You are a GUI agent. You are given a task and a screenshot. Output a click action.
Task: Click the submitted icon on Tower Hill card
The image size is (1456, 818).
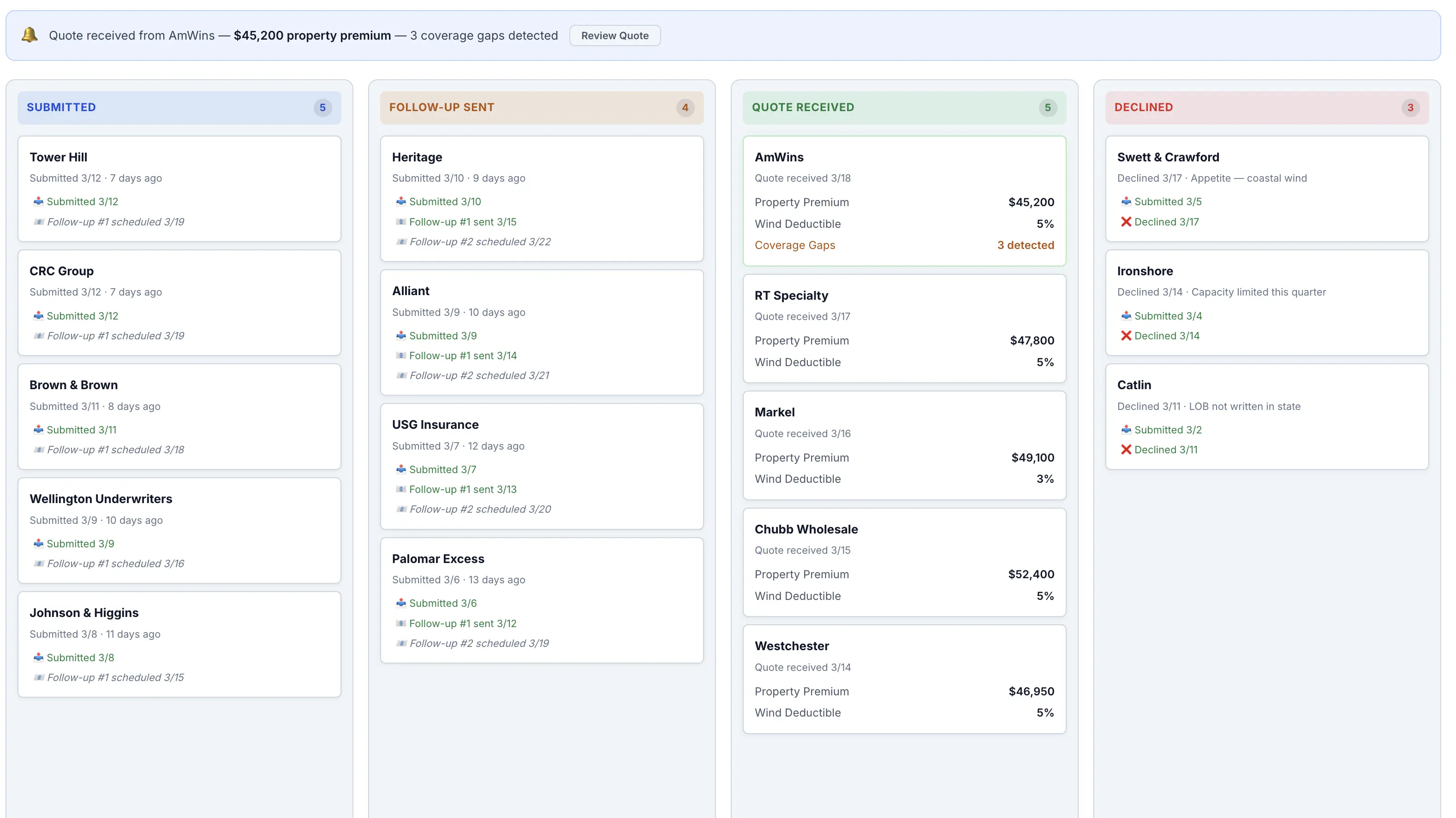tap(38, 202)
